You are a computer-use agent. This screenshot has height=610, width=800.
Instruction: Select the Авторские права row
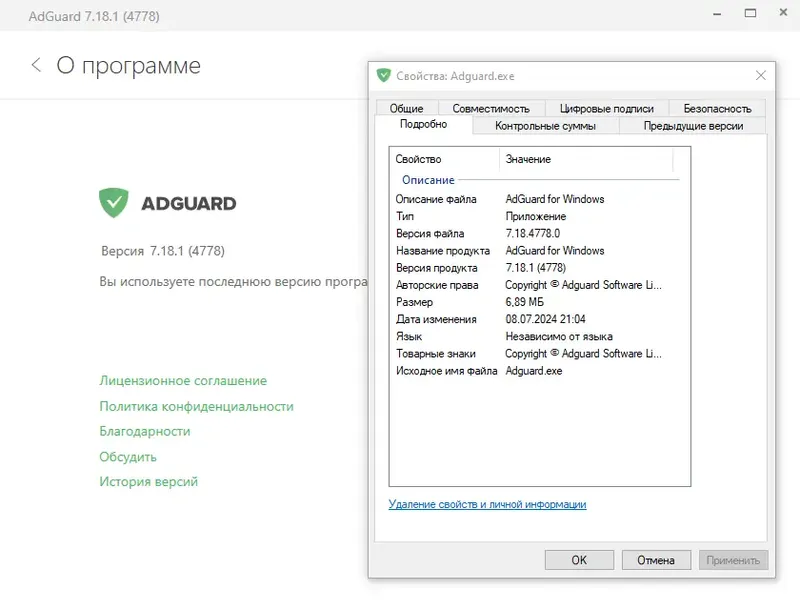(x=537, y=285)
